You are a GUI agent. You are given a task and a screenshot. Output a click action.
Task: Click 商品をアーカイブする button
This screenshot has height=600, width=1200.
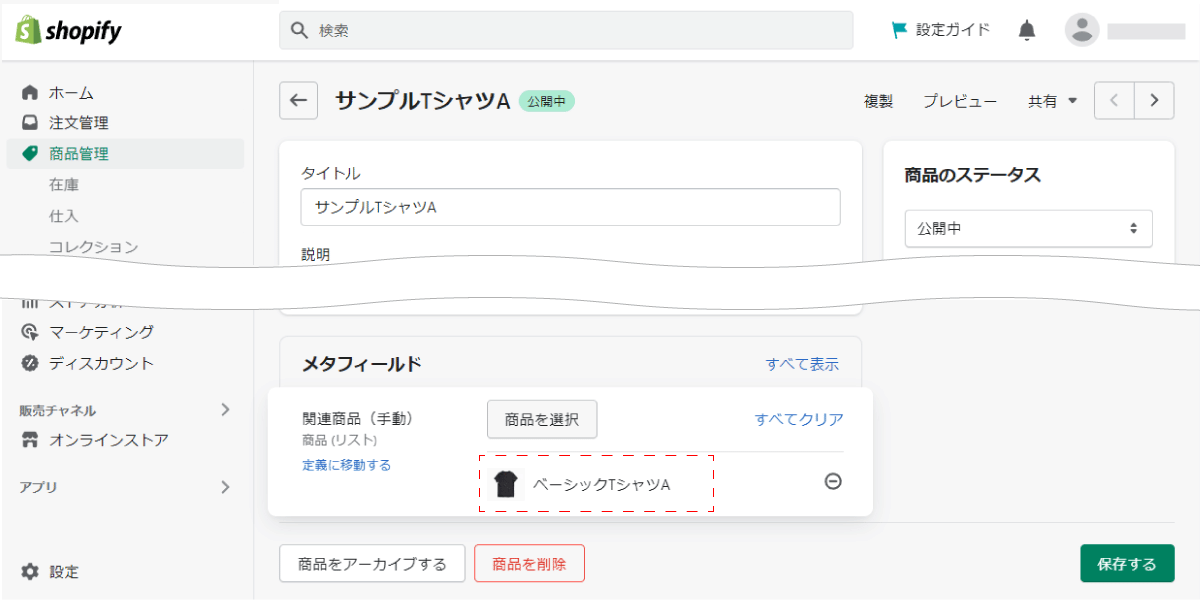tap(372, 563)
